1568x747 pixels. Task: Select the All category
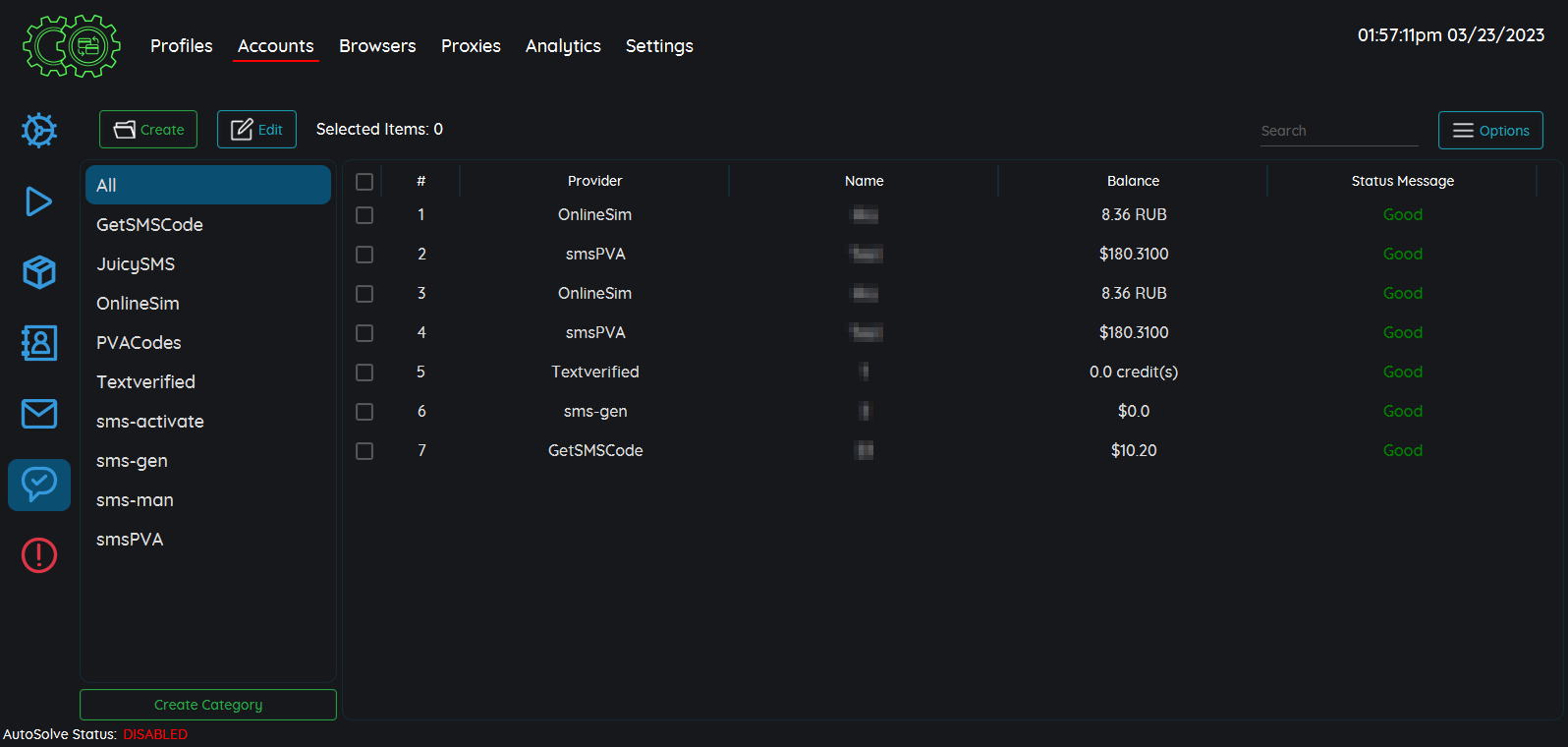[208, 185]
